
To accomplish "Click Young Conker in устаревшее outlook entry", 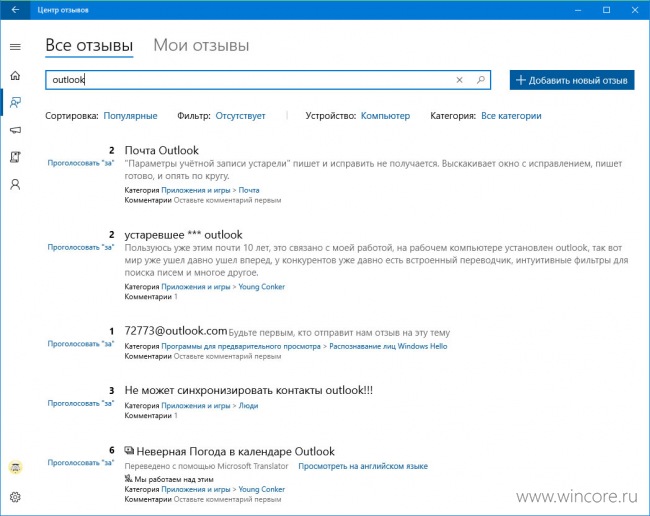I will pyautogui.click(x=262, y=287).
